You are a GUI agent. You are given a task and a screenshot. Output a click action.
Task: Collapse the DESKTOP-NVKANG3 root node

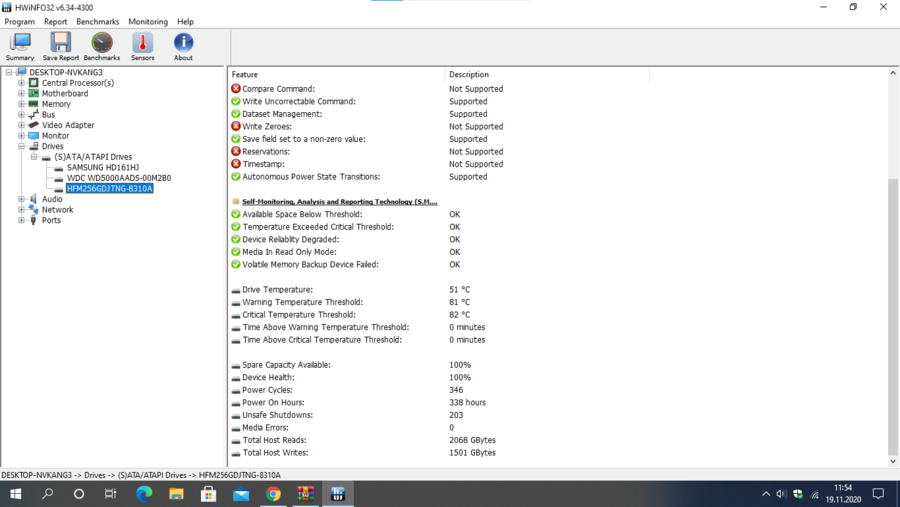point(9,72)
